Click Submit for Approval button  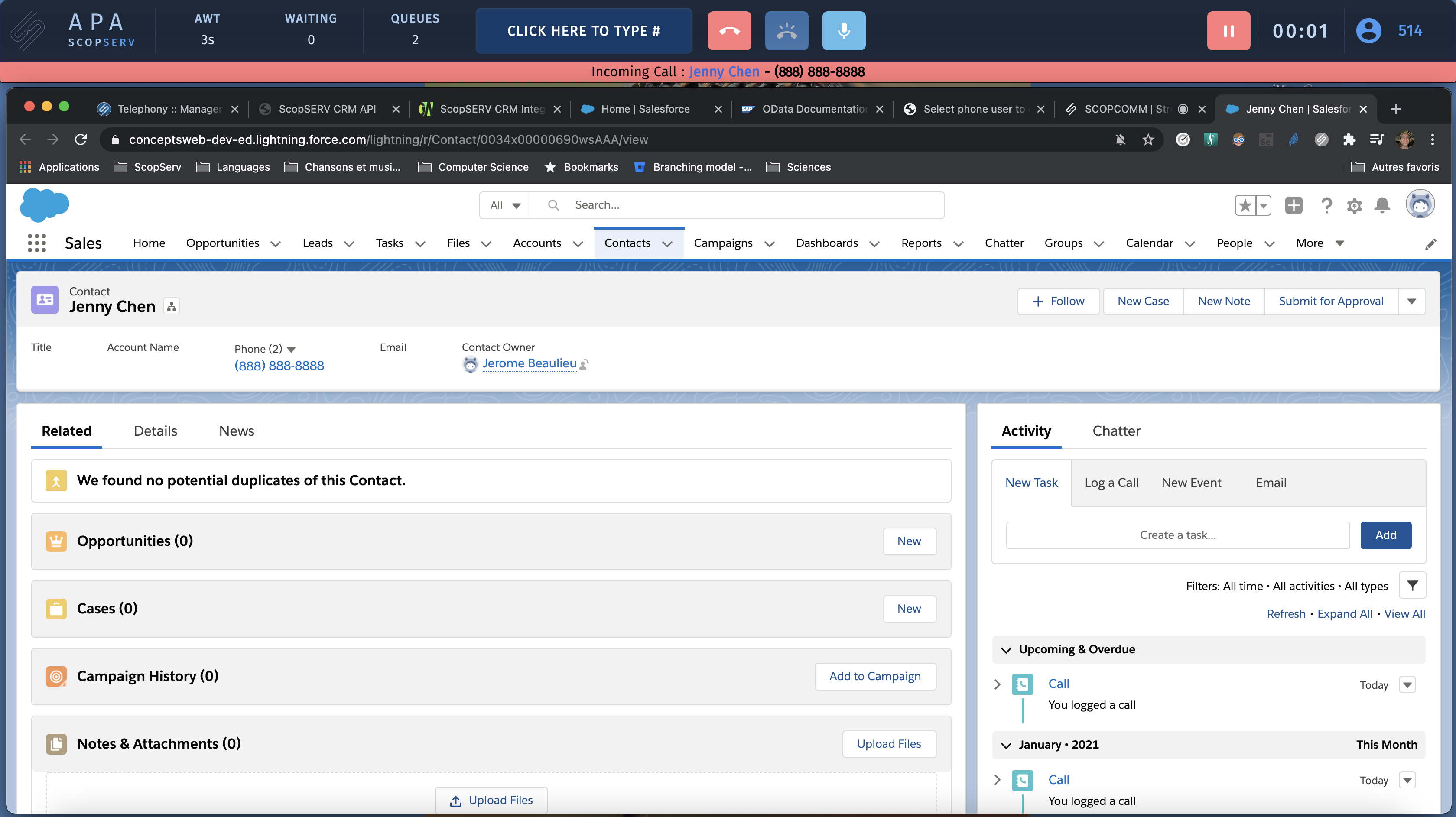pos(1331,301)
